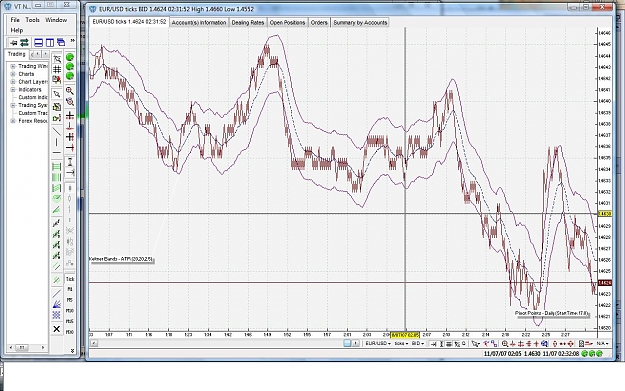Select the M5 interval button

tap(70, 300)
